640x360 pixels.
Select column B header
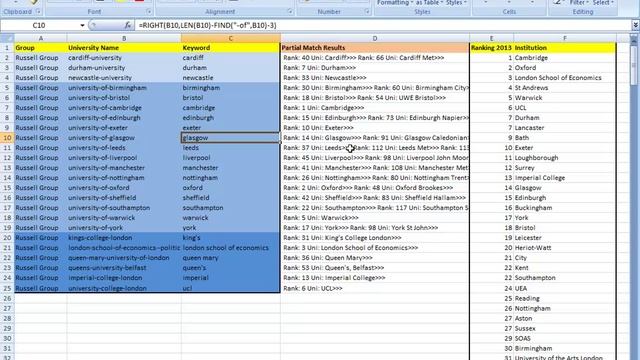pos(124,38)
